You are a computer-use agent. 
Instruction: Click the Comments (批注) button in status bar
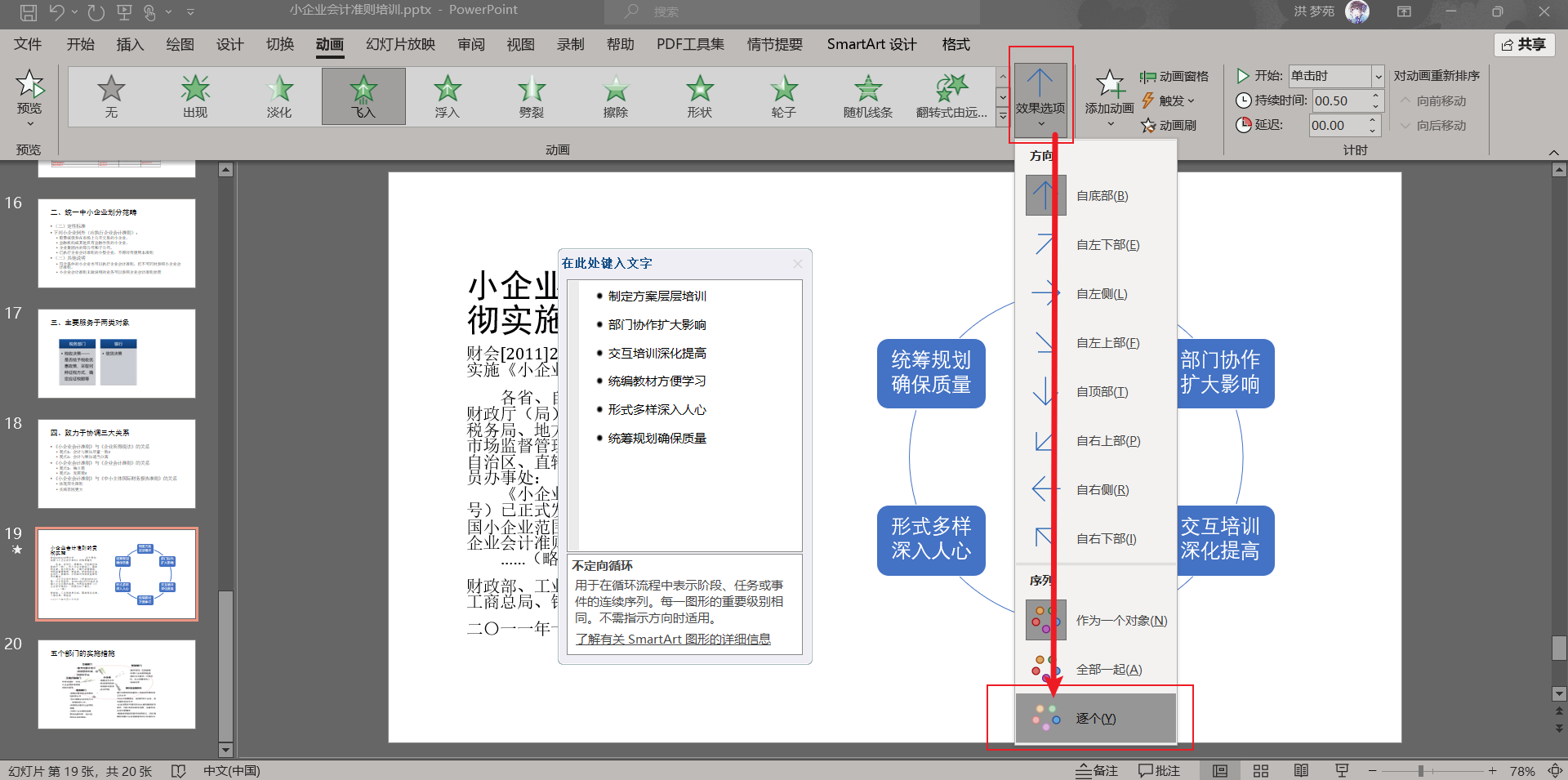1160,770
